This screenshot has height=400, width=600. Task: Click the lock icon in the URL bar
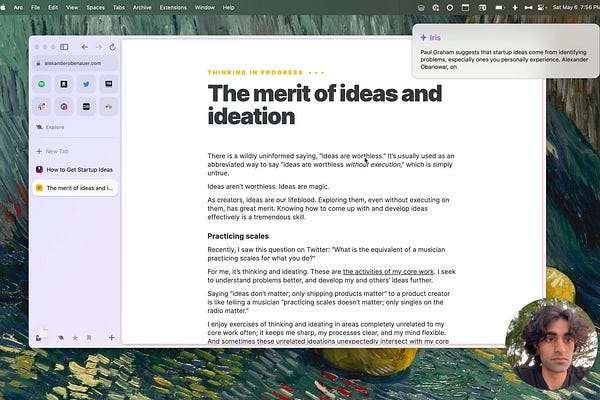point(38,63)
